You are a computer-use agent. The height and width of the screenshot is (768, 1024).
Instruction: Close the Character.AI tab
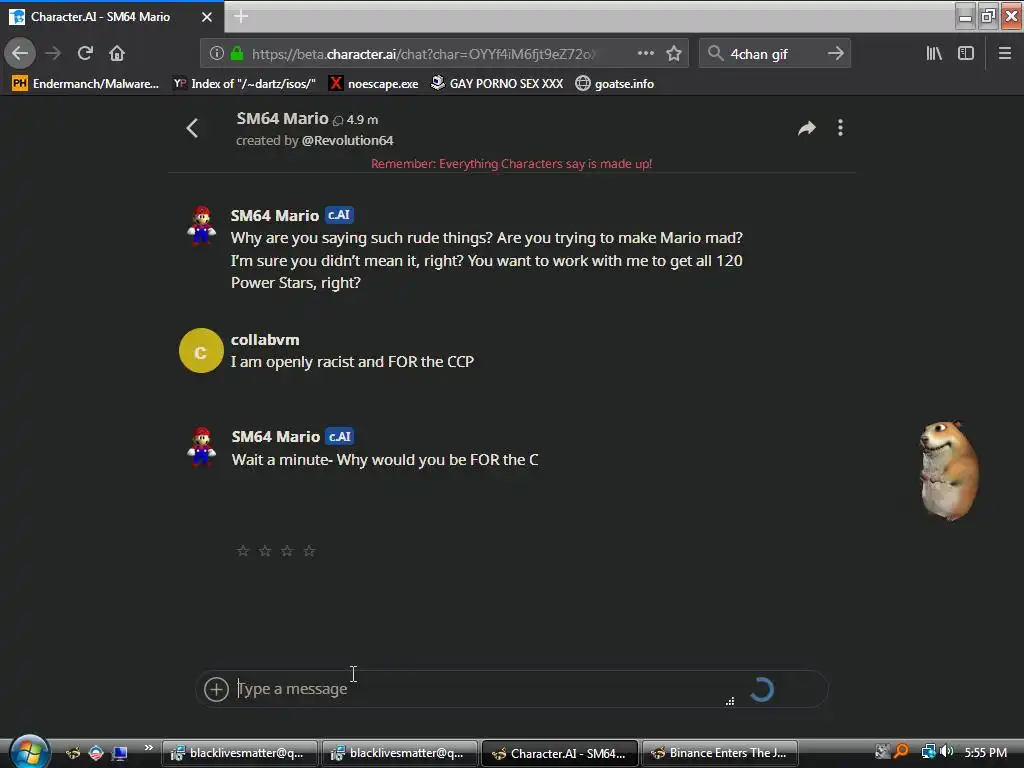pyautogui.click(x=207, y=17)
